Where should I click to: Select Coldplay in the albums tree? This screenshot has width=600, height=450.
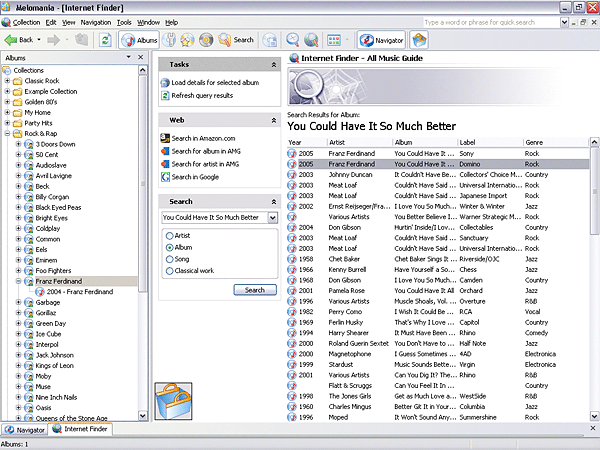(49, 229)
